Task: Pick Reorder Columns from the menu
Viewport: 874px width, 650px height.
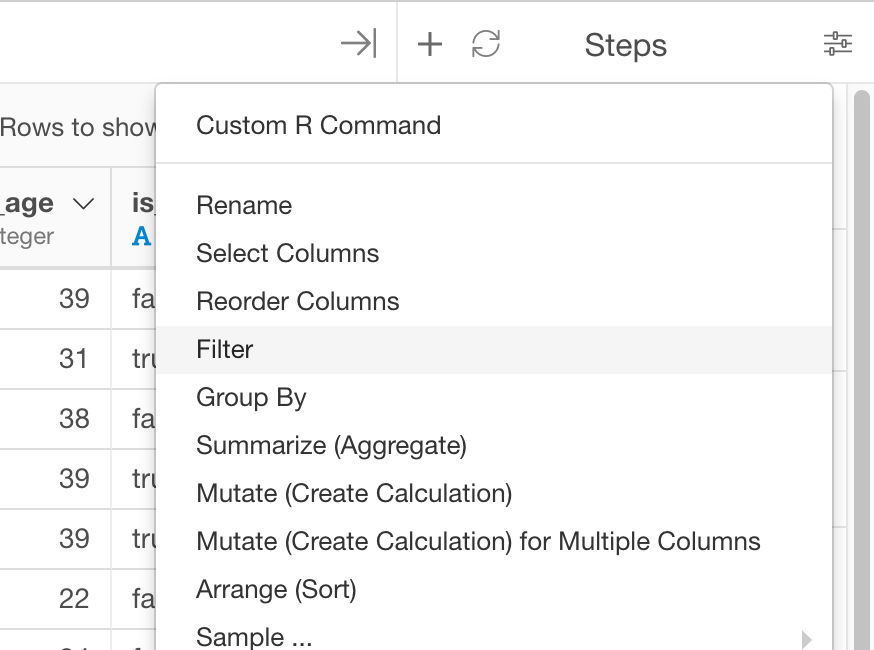Action: pyautogui.click(x=493, y=301)
